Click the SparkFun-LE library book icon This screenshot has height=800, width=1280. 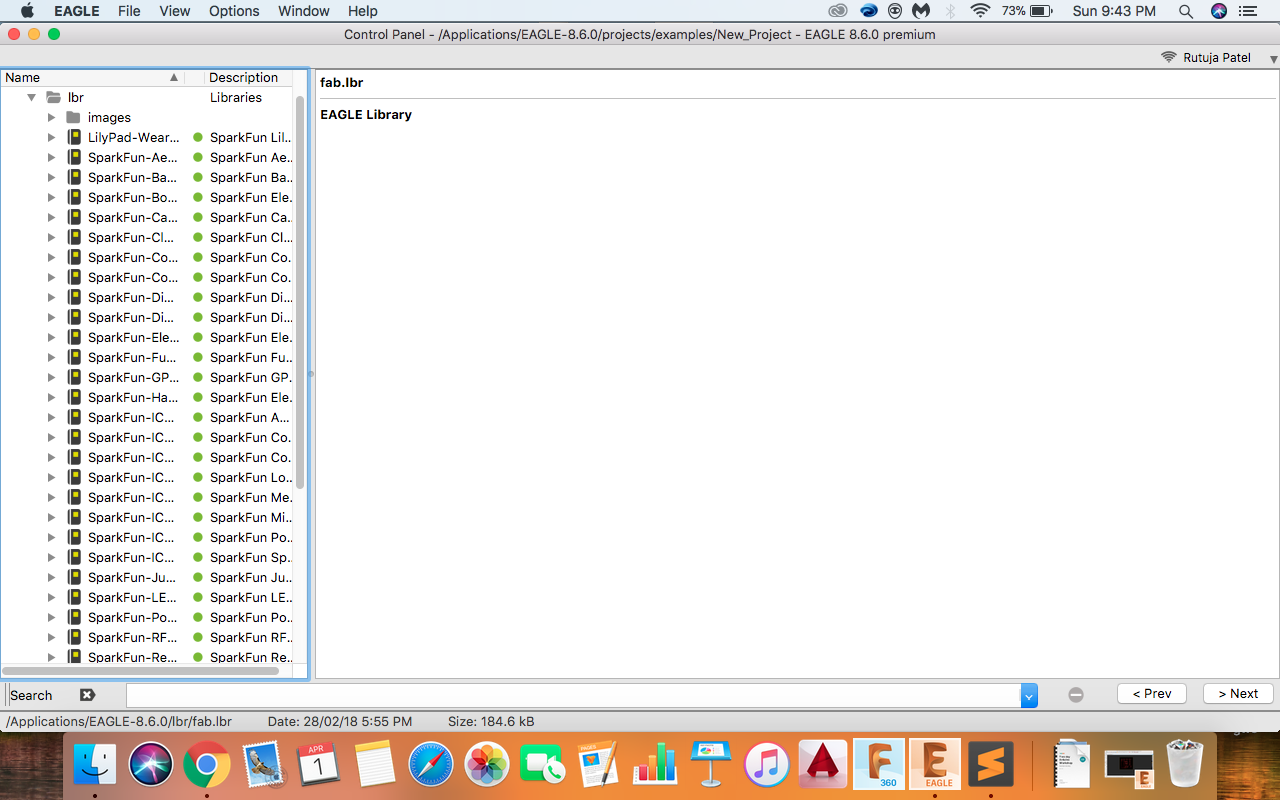point(74,597)
